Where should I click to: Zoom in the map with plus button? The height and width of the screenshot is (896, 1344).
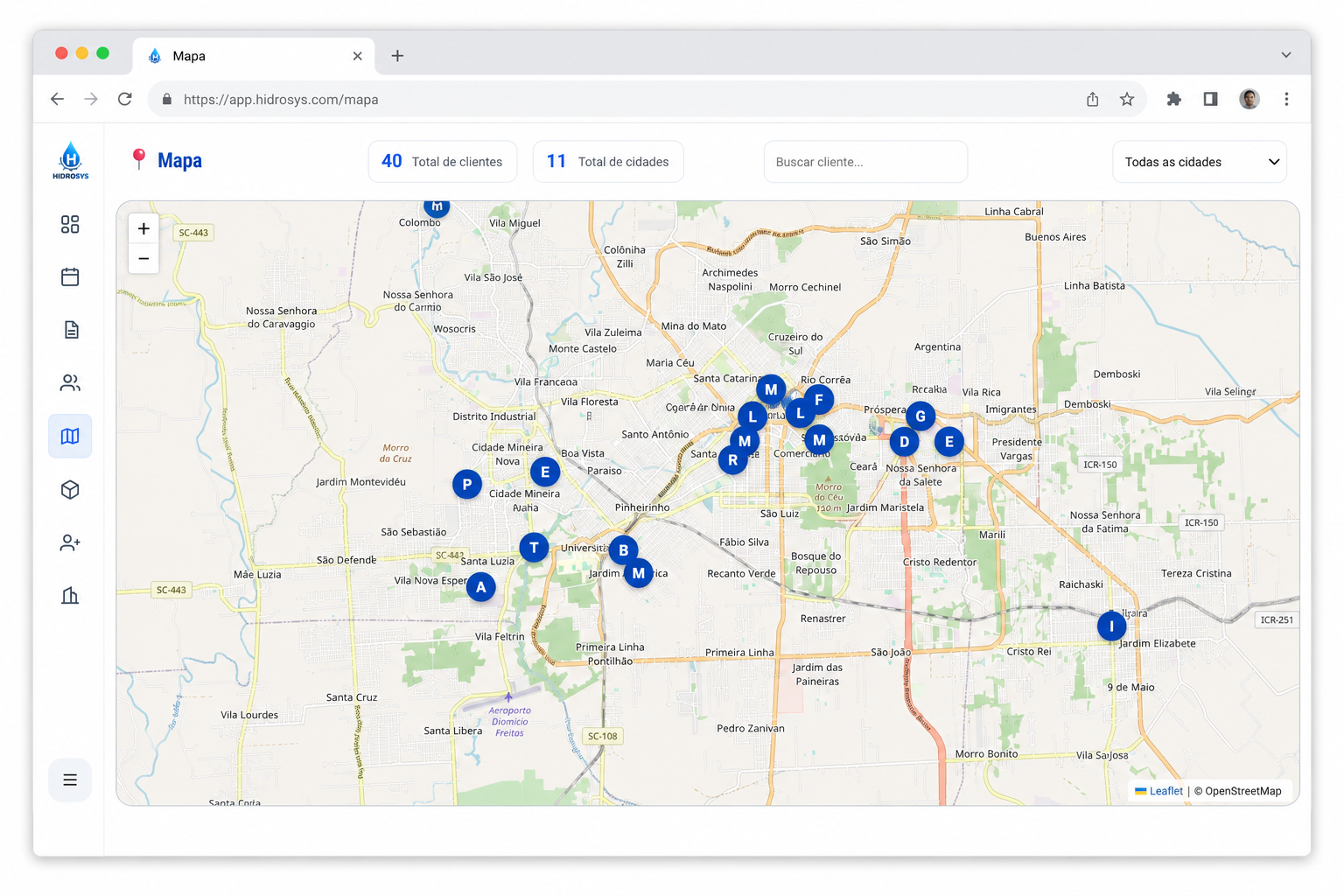click(x=143, y=229)
